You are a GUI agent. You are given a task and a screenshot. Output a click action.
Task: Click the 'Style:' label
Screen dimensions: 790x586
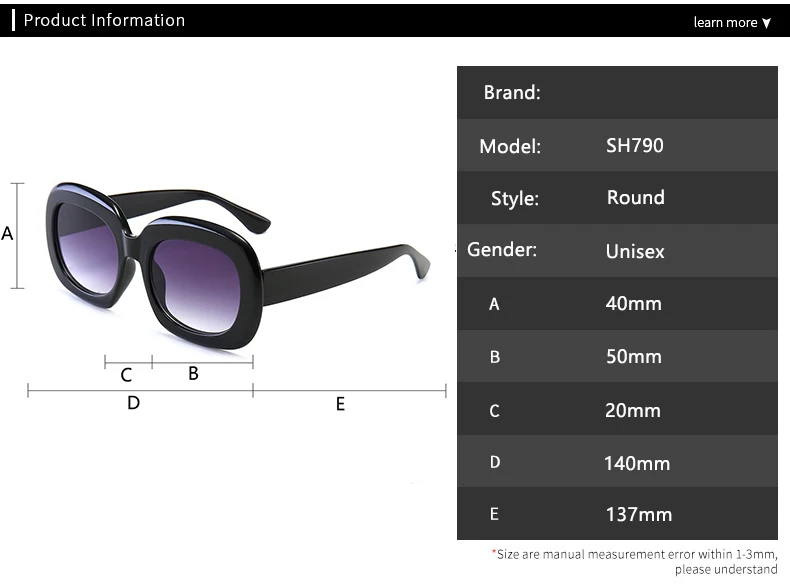(515, 198)
